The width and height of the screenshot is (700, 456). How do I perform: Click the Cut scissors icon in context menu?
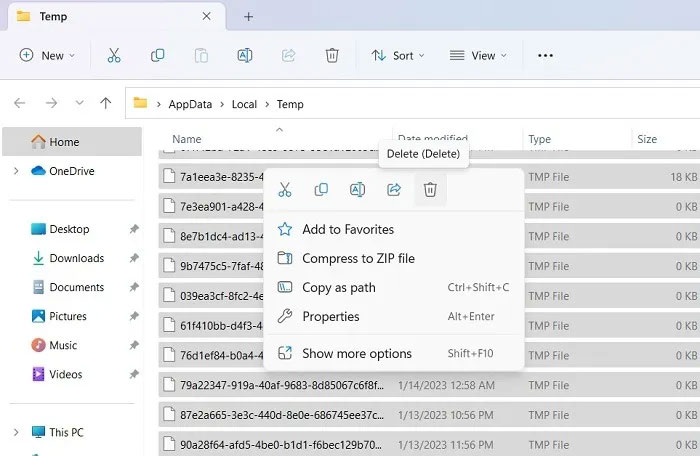pos(285,189)
